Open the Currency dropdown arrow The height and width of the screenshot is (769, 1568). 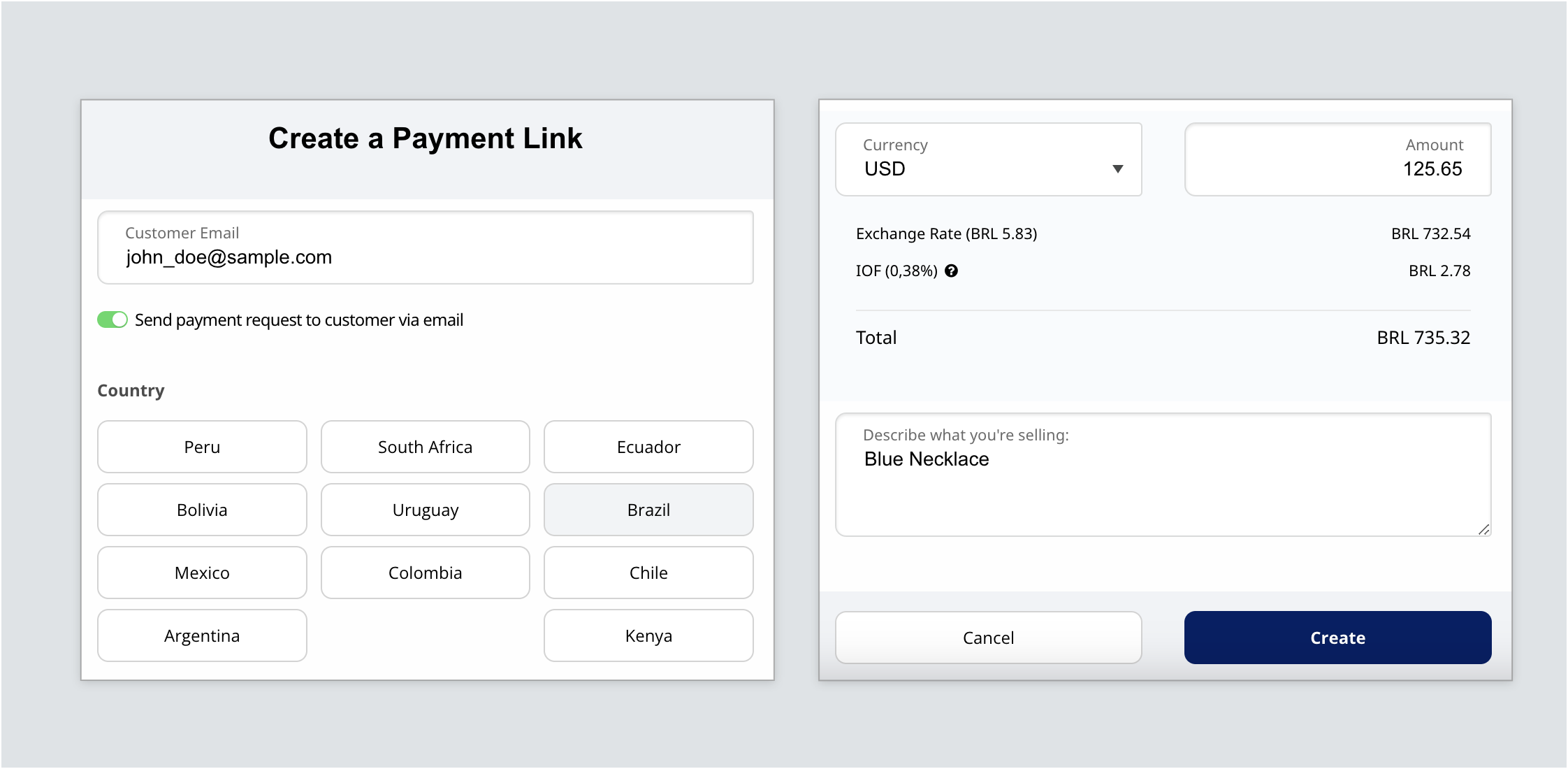click(1117, 168)
